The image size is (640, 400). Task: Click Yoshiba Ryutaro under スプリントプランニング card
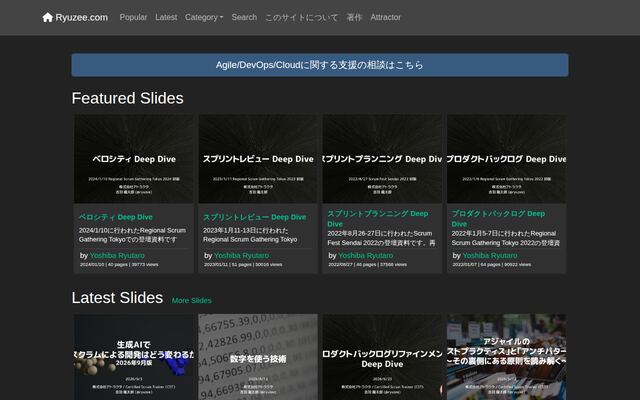(366, 256)
